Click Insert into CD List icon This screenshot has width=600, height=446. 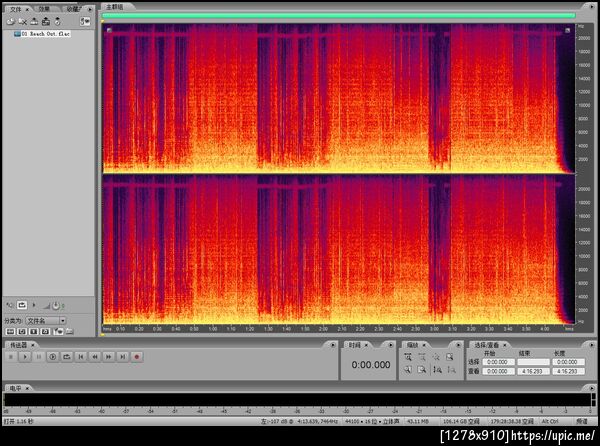46,22
